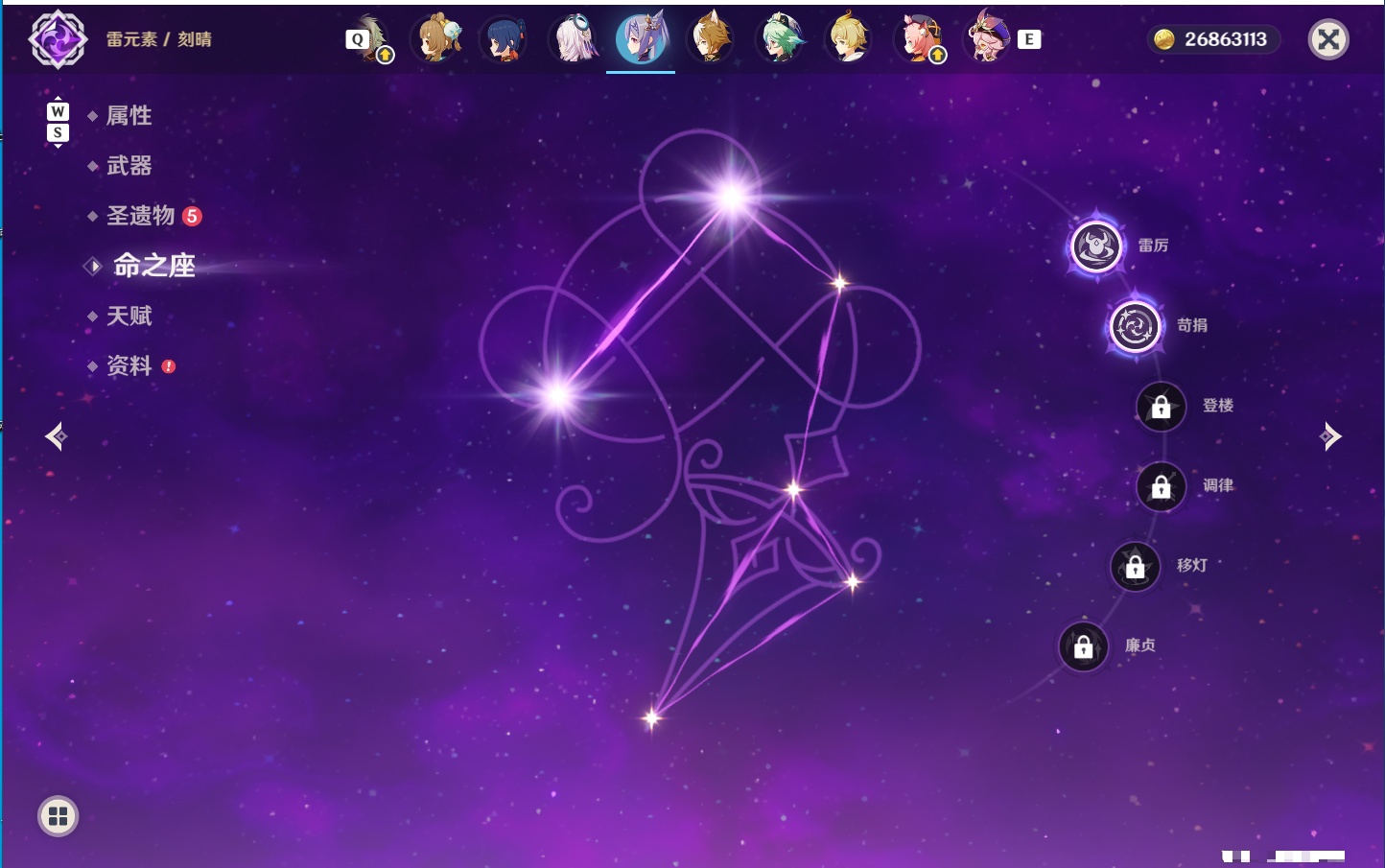Open the 天赋 talents tab

129,316
